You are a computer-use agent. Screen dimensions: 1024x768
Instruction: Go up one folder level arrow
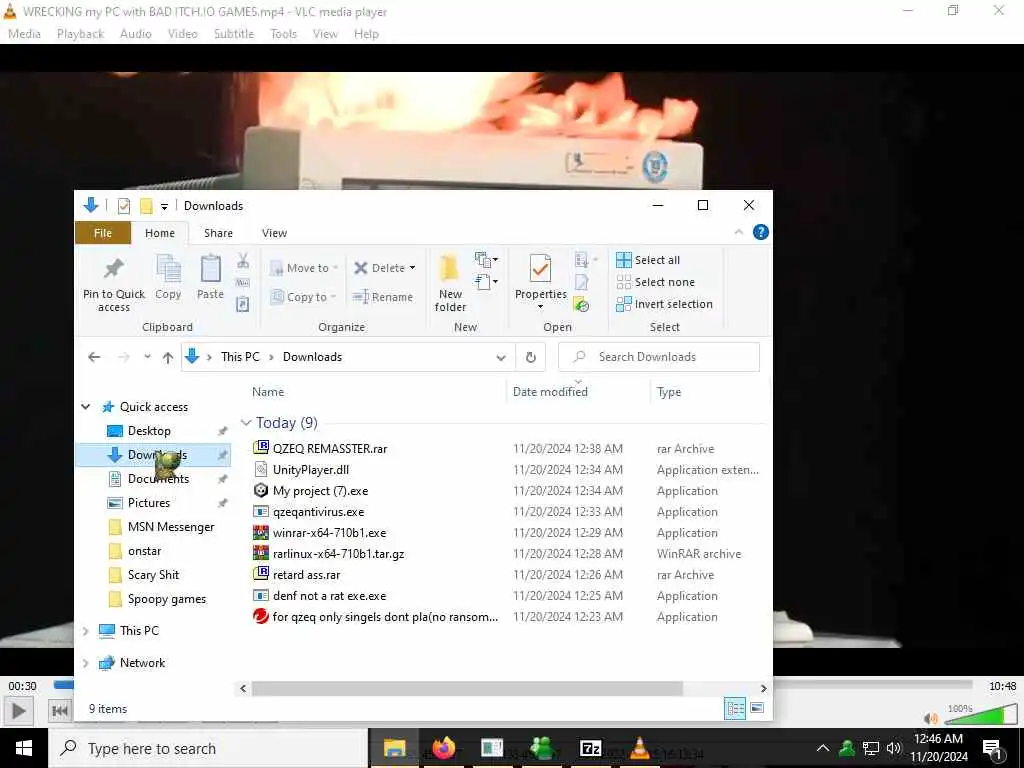tap(168, 357)
